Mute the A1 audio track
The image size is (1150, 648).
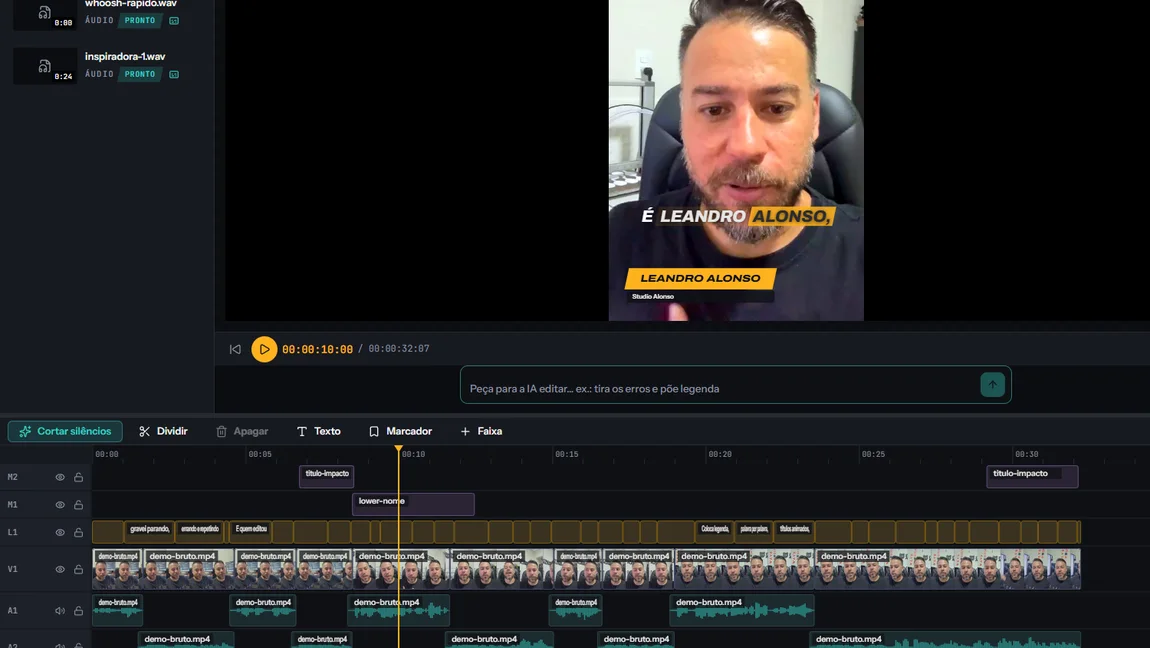[60, 611]
